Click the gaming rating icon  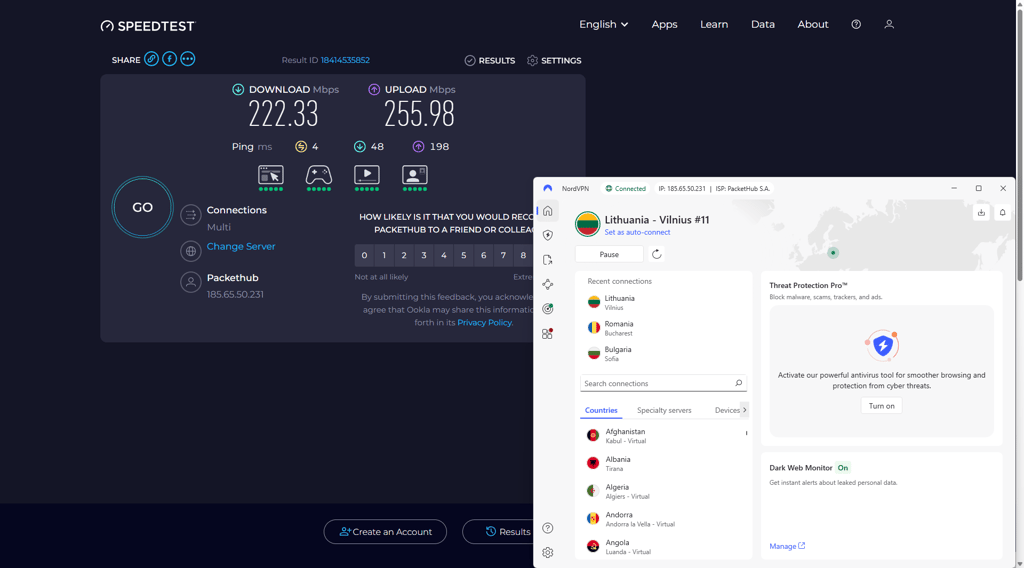point(319,175)
